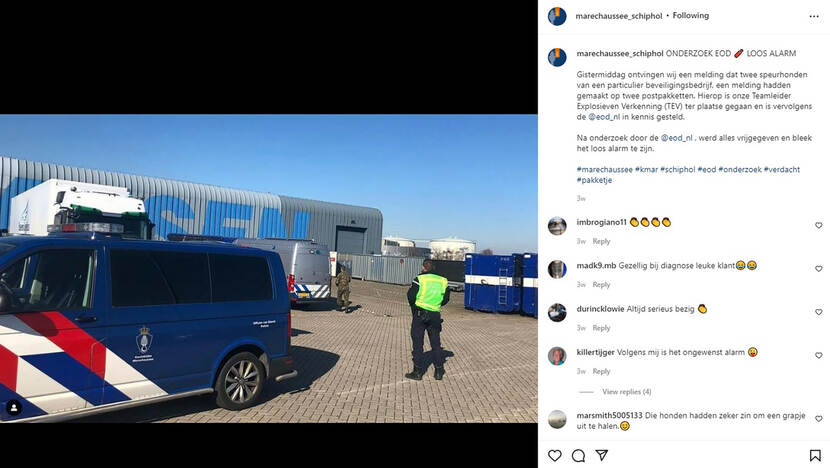Reply to durincklowie's comment
This screenshot has width=830, height=468.
601,328
